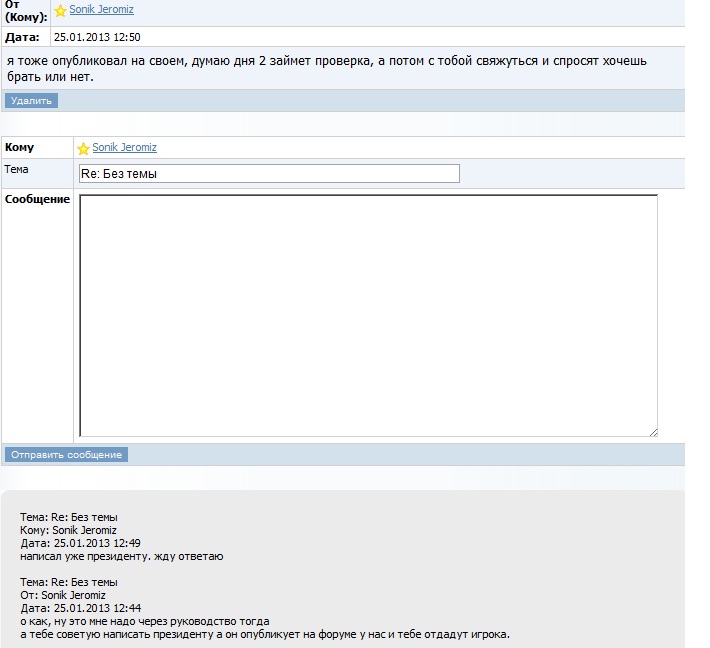Open sender Sonik Jeromiz profile link at top
Viewport: 710px width, 648px height.
pos(101,10)
